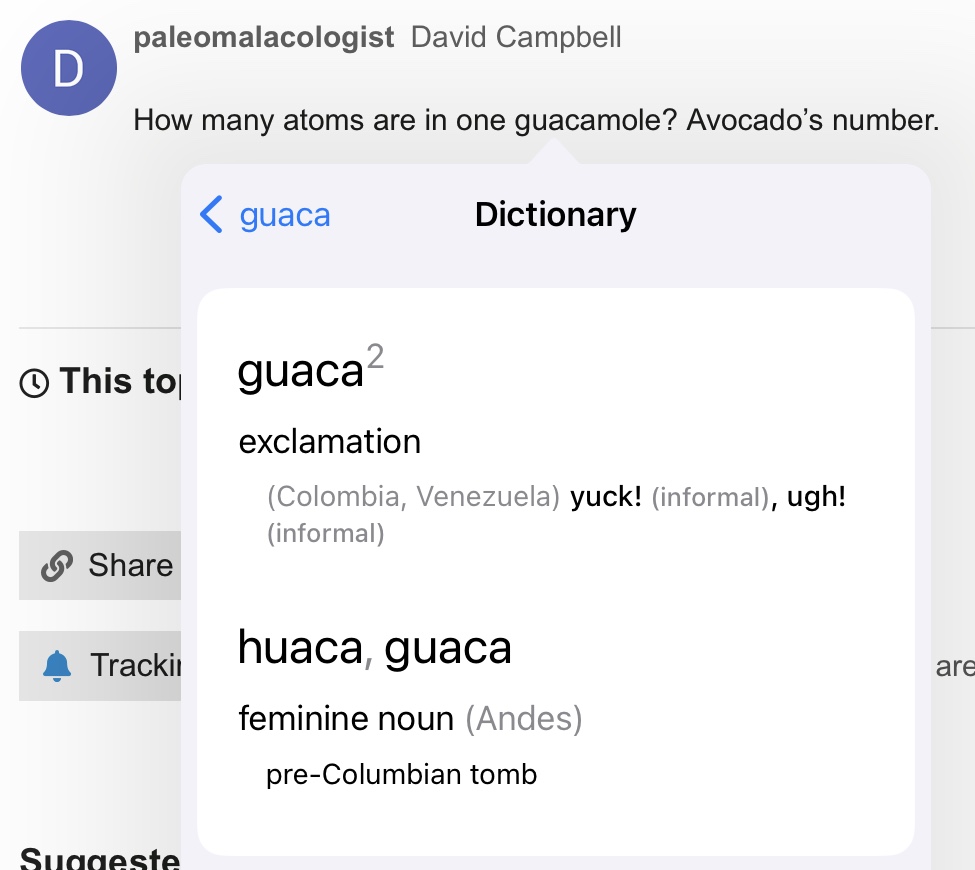Image resolution: width=975 pixels, height=870 pixels.
Task: Click the back chevron icon
Action: click(x=211, y=215)
